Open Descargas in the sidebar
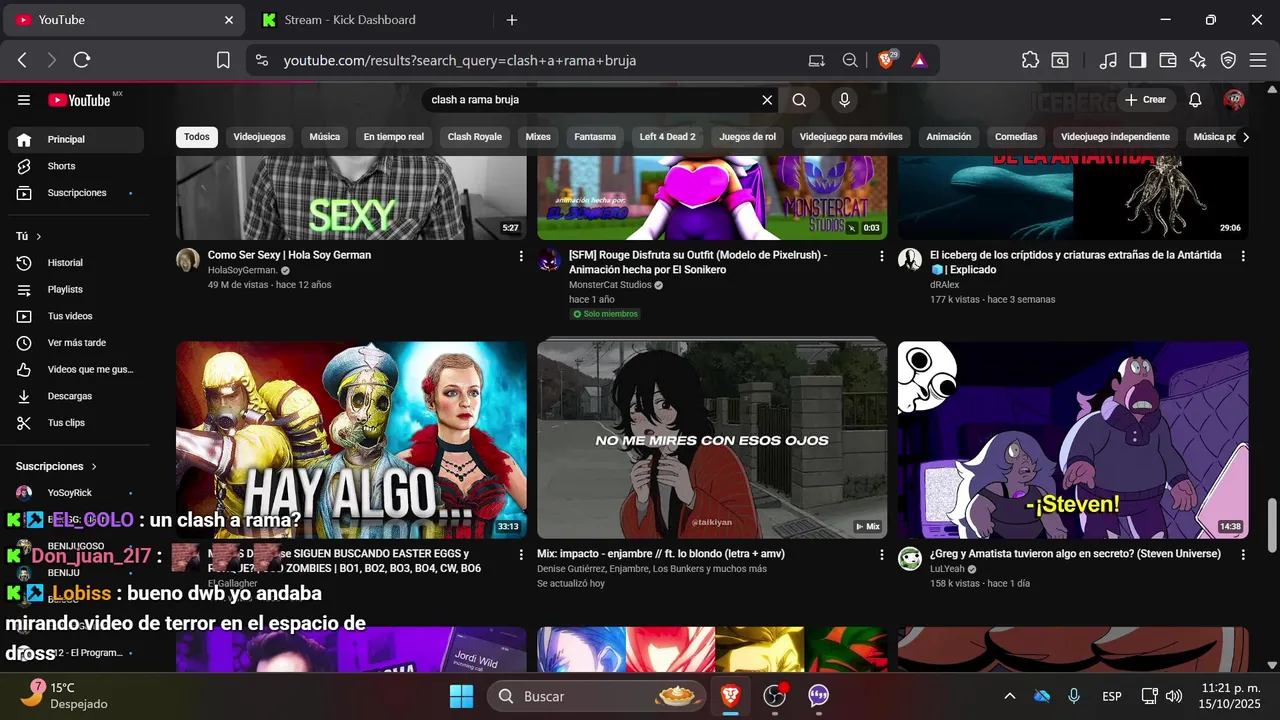This screenshot has height=720, width=1280. (76, 397)
